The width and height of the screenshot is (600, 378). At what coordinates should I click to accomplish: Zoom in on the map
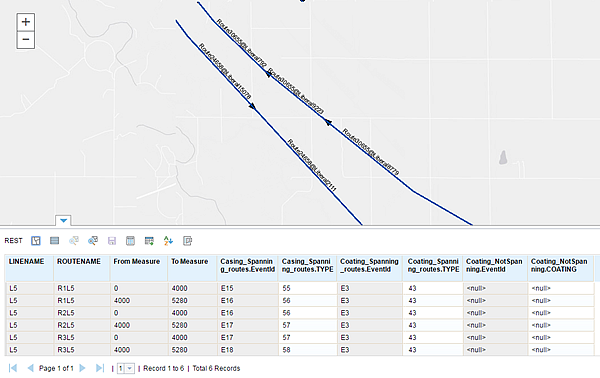pyautogui.click(x=26, y=22)
